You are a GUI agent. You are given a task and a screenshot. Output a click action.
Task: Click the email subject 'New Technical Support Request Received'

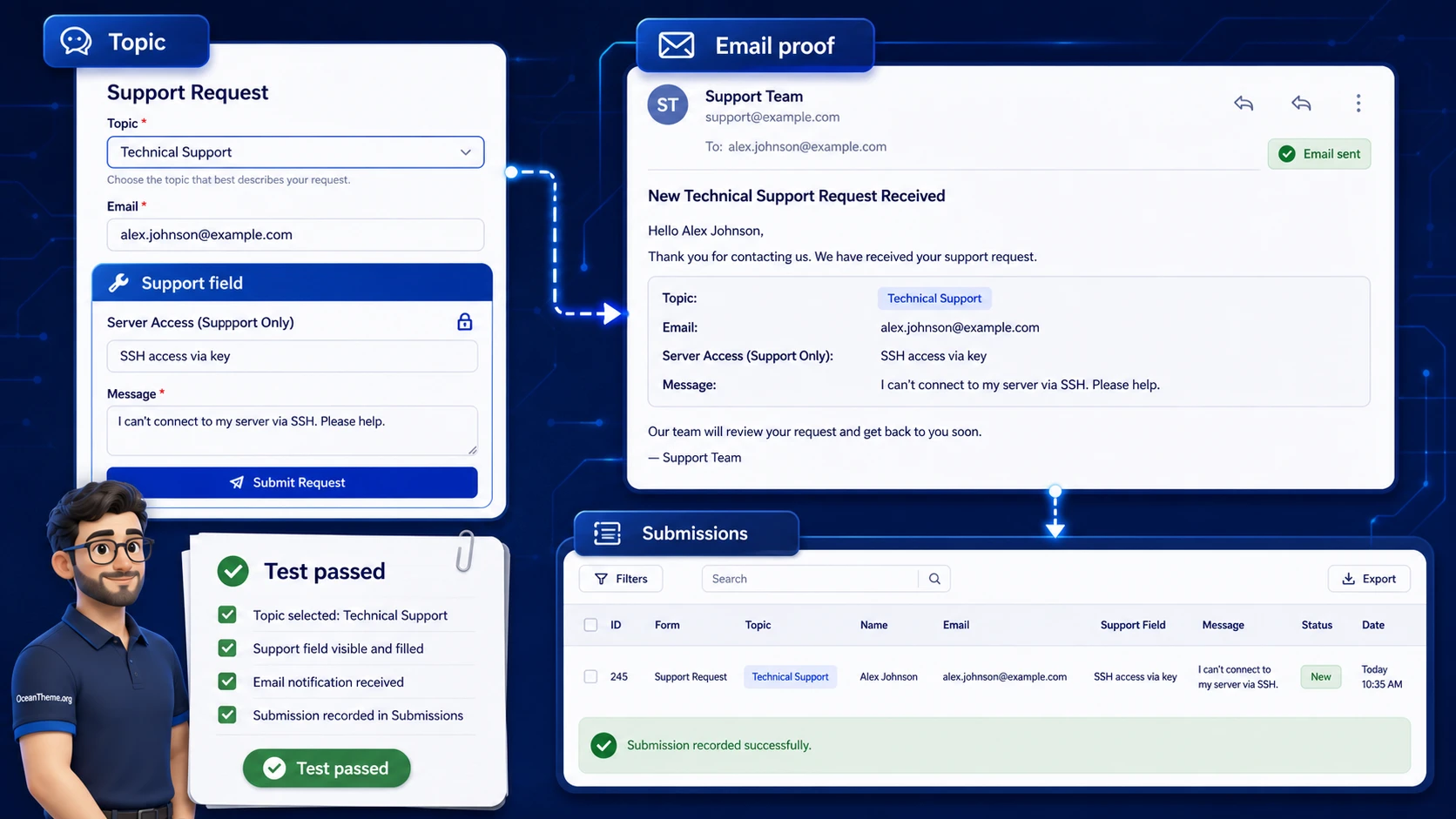(x=796, y=196)
